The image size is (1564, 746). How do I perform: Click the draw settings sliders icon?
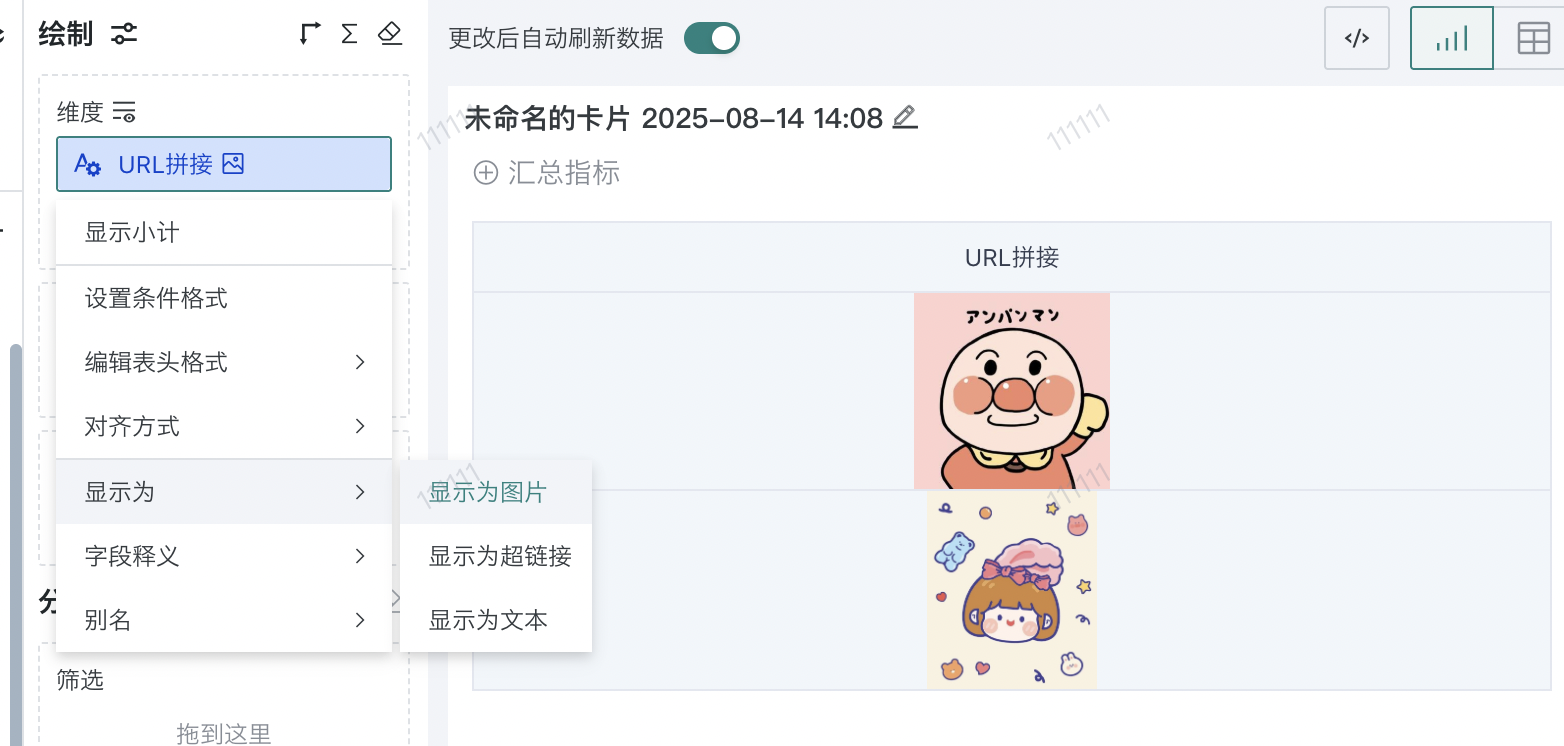pyautogui.click(x=125, y=35)
